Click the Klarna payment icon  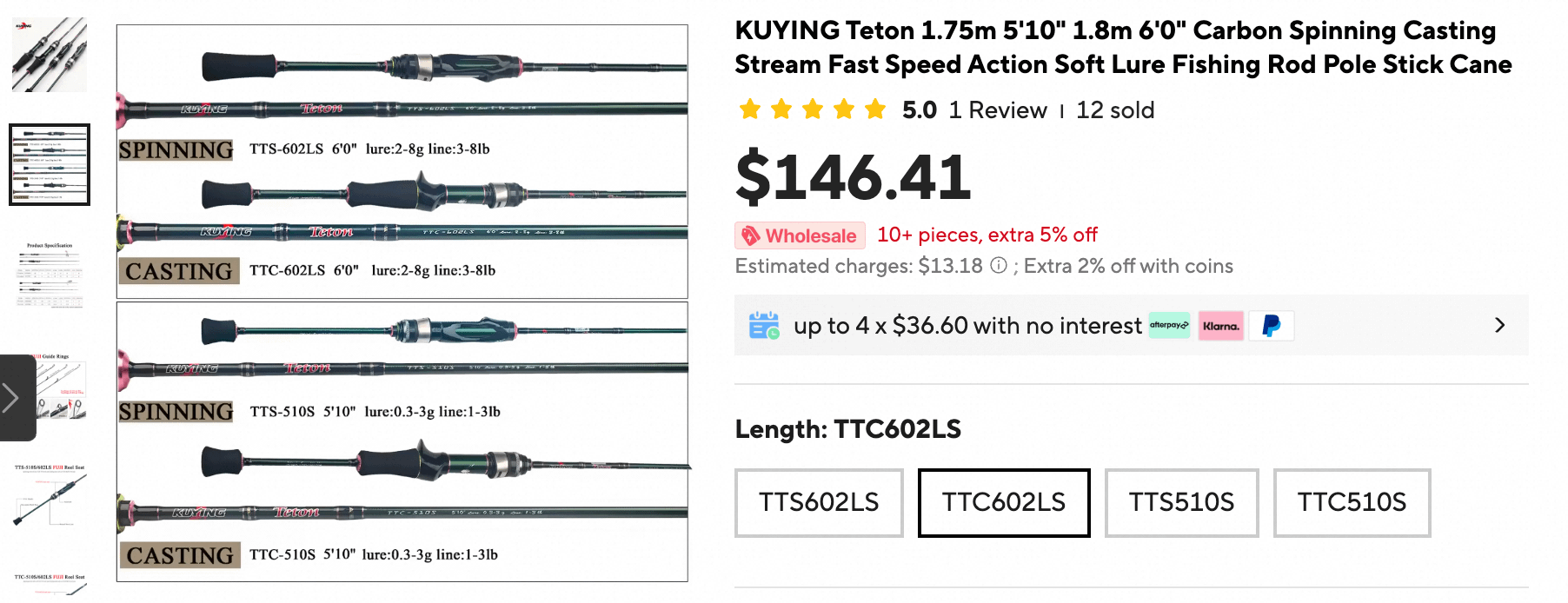pyautogui.click(x=1221, y=326)
